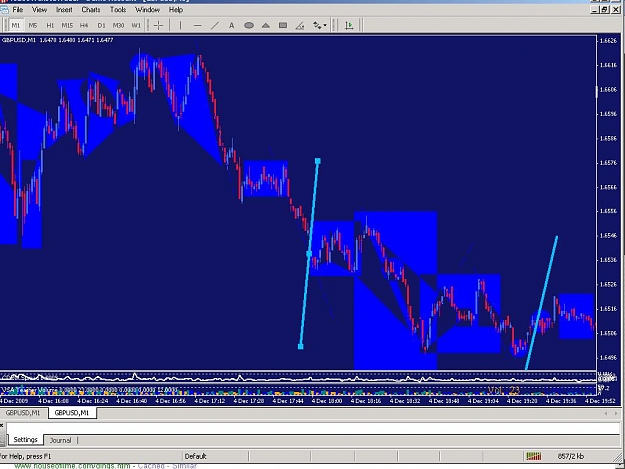
Task: Click the 4 Dec 17:12 time axis label
Action: (210, 401)
